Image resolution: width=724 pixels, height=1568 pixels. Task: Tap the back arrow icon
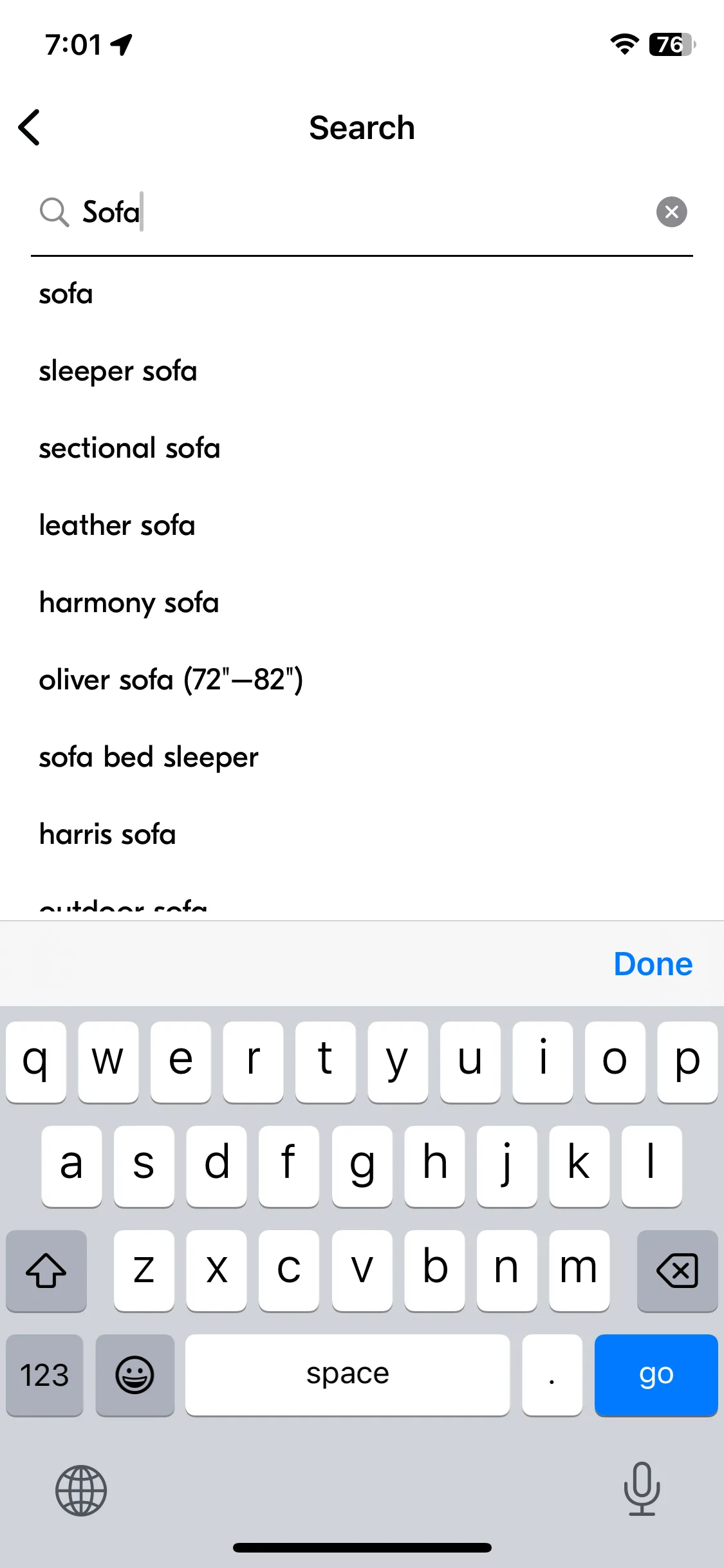click(30, 127)
